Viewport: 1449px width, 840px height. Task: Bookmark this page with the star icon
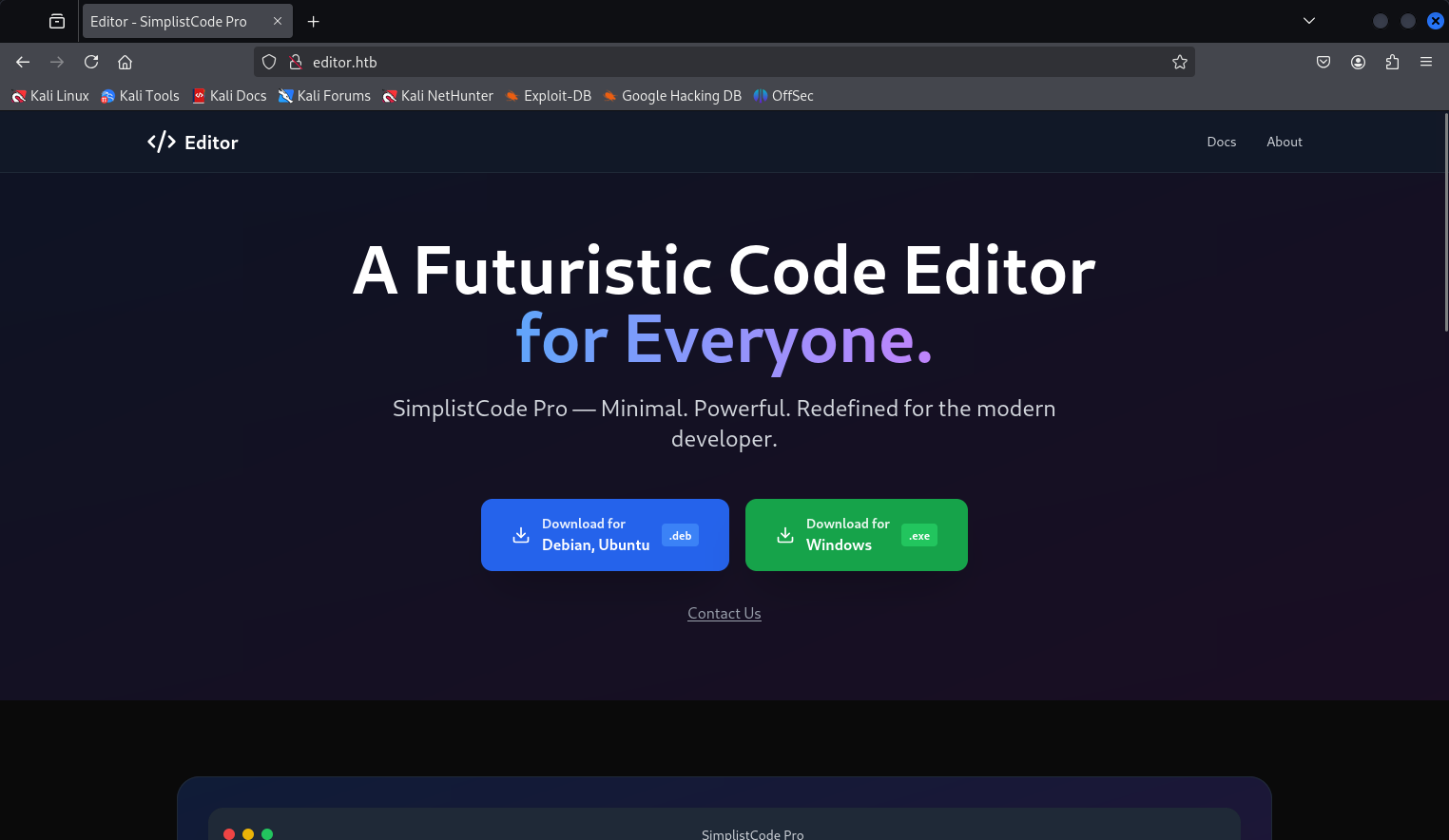pos(1179,62)
